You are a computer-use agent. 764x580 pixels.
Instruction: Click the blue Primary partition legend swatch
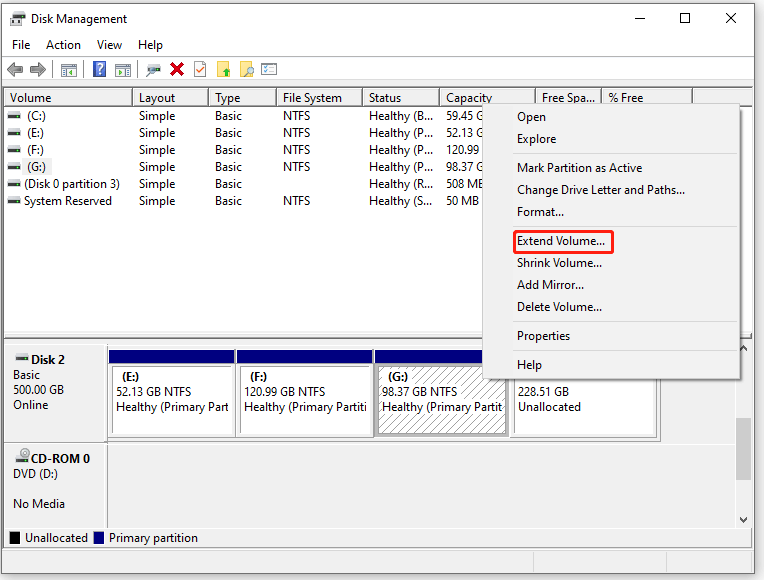tap(99, 538)
